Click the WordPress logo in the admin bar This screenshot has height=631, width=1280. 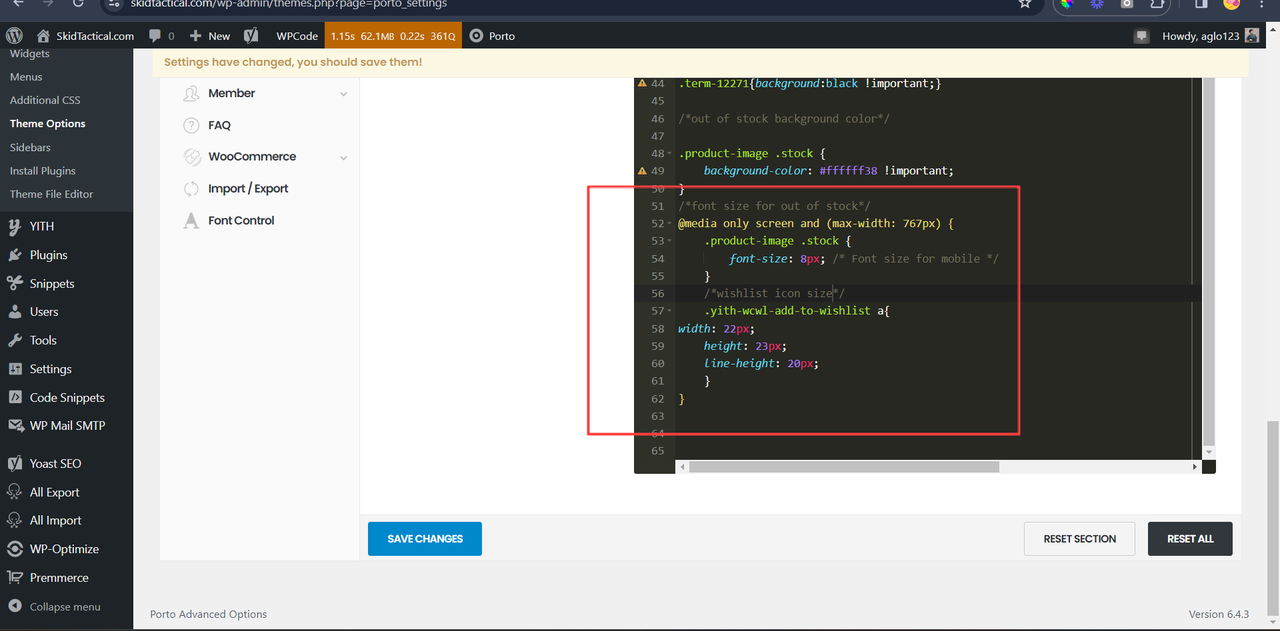tap(14, 35)
